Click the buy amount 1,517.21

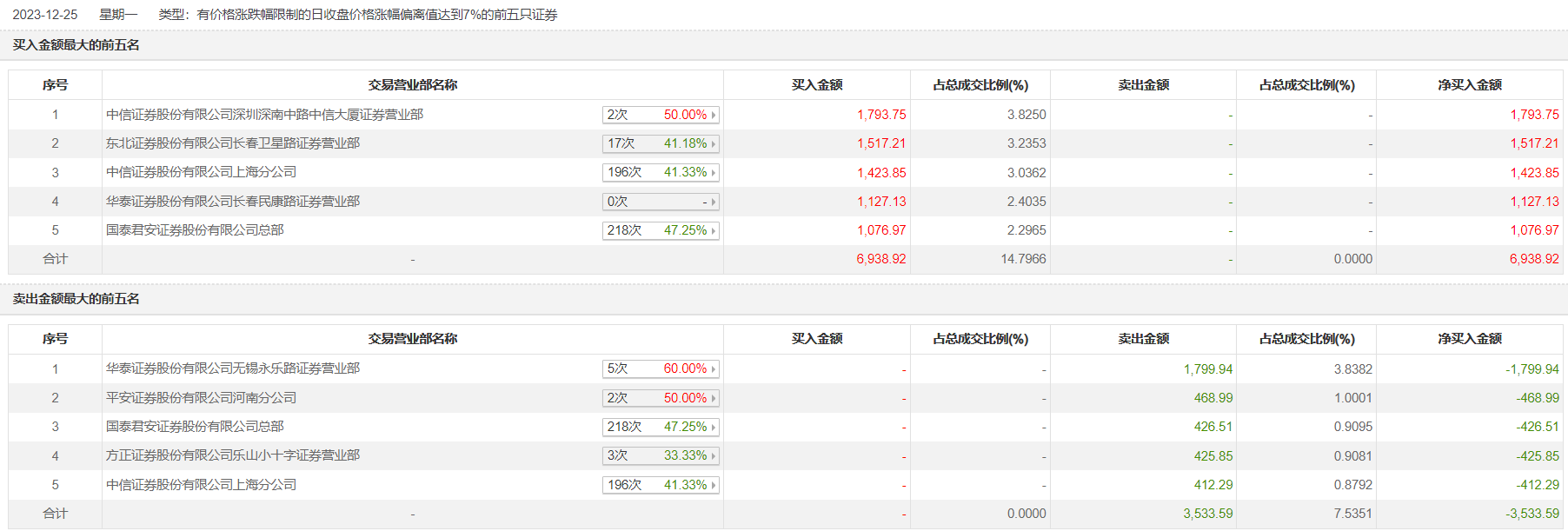(881, 143)
